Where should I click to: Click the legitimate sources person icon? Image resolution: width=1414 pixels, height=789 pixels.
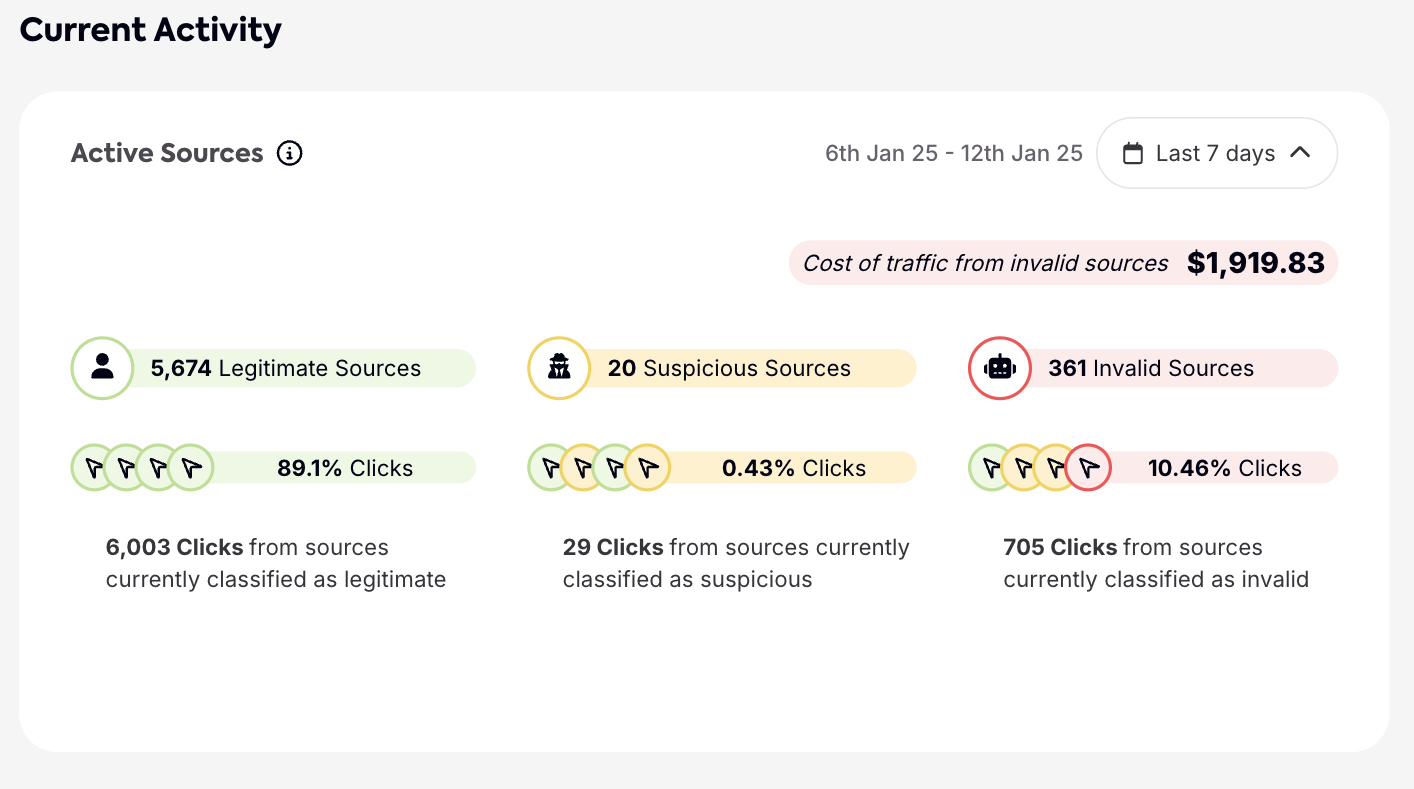tap(102, 368)
